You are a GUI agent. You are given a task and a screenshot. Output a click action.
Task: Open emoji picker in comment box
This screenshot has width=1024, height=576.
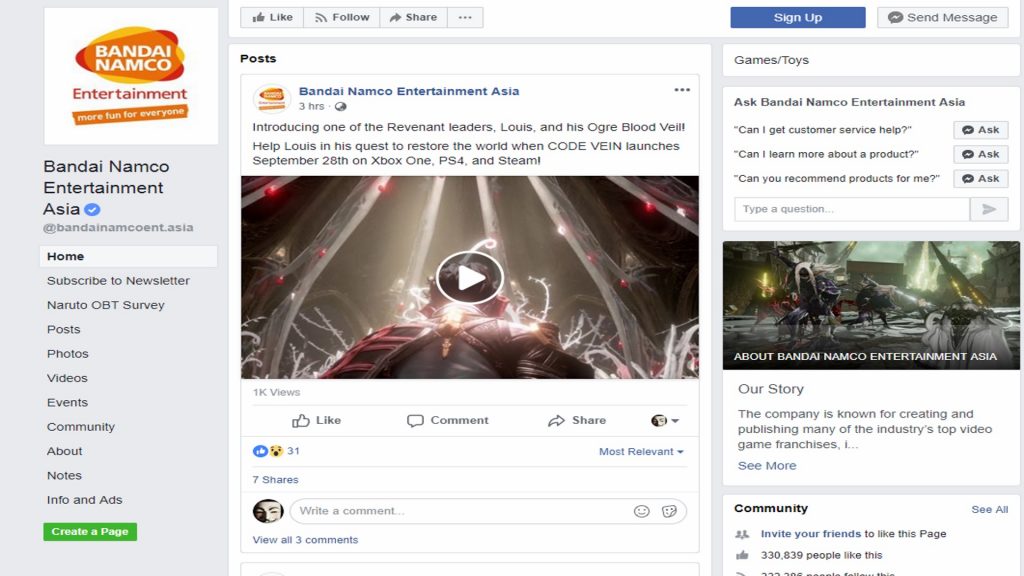pyautogui.click(x=641, y=511)
